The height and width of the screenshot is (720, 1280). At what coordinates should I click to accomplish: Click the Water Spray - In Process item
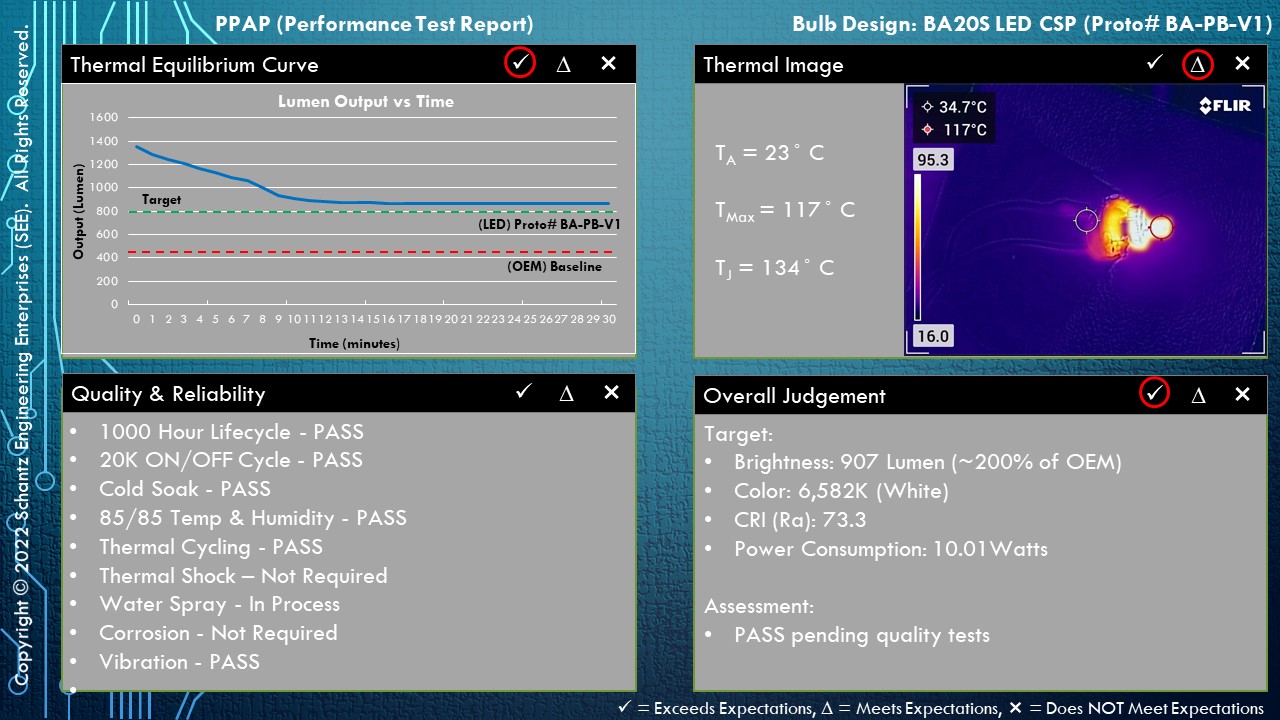click(219, 604)
